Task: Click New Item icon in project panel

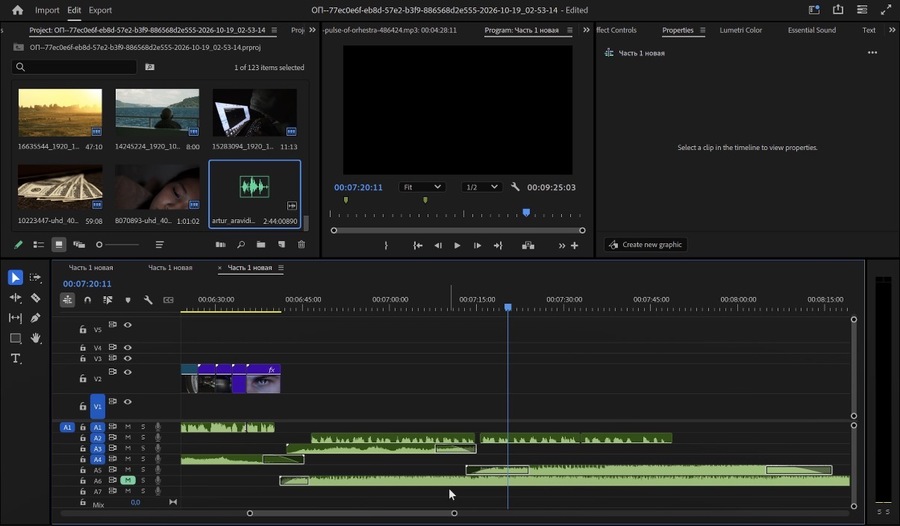Action: (281, 245)
